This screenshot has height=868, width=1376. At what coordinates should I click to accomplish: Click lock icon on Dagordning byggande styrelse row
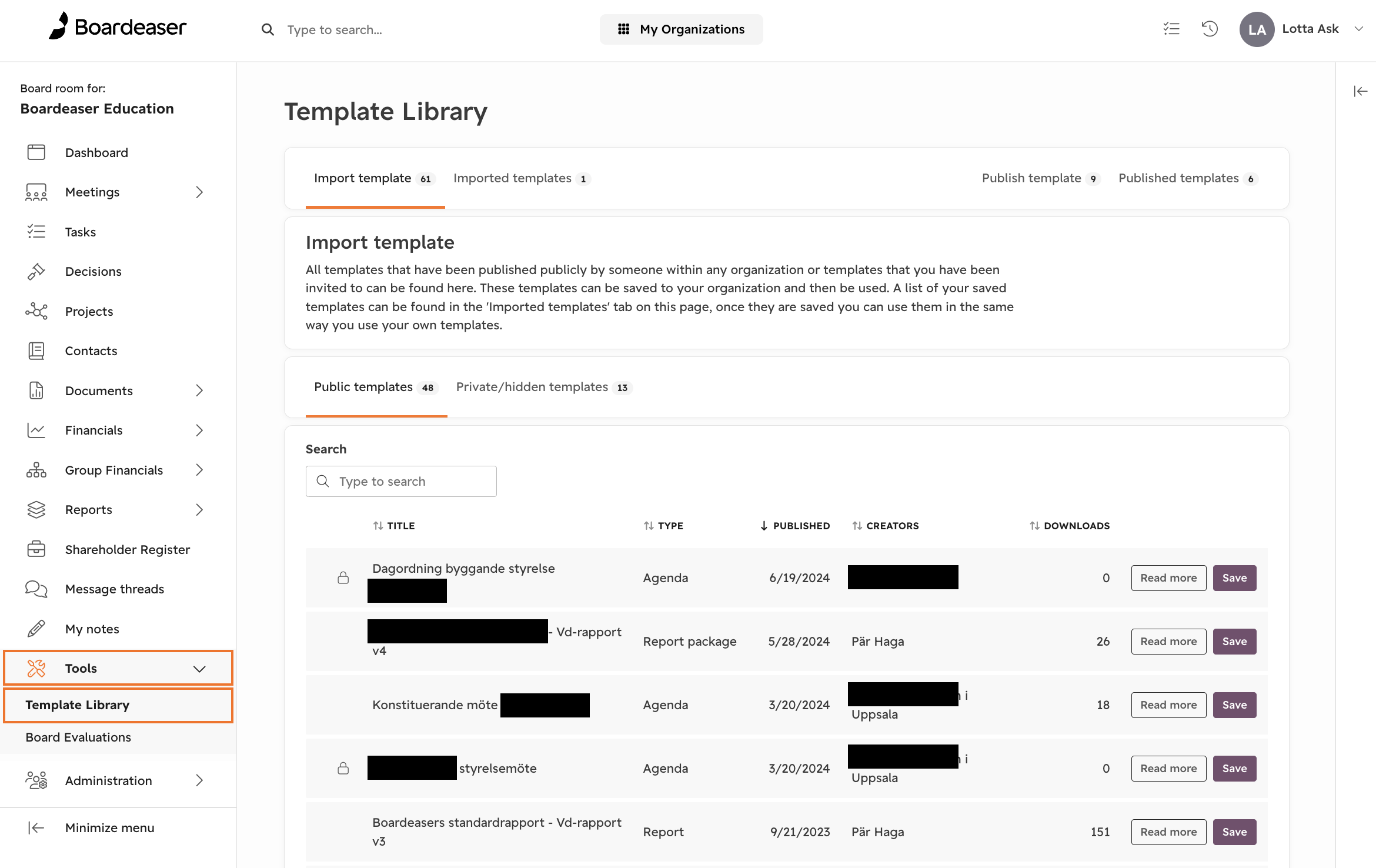point(343,577)
